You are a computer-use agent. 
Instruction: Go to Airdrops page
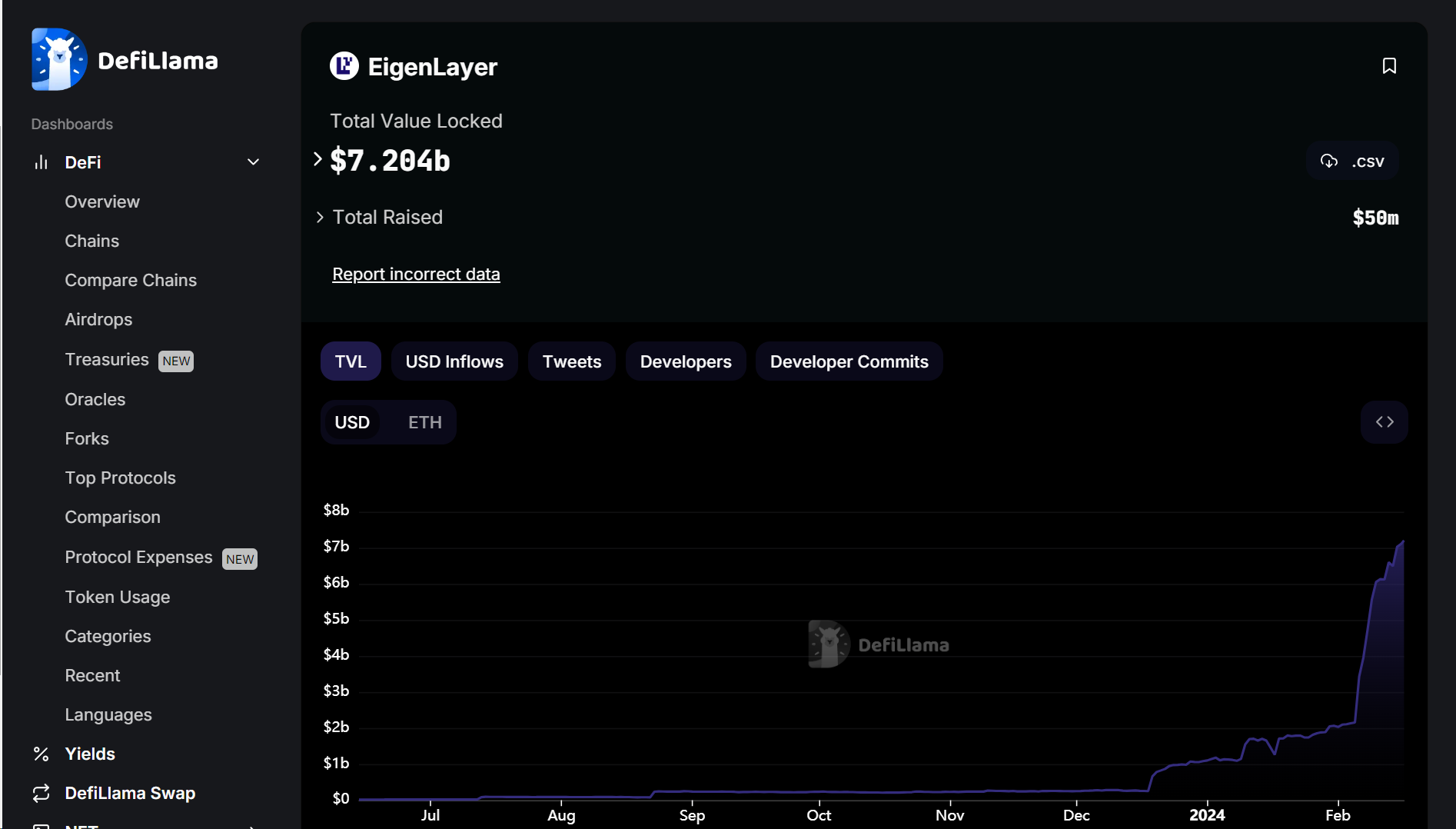coord(98,320)
